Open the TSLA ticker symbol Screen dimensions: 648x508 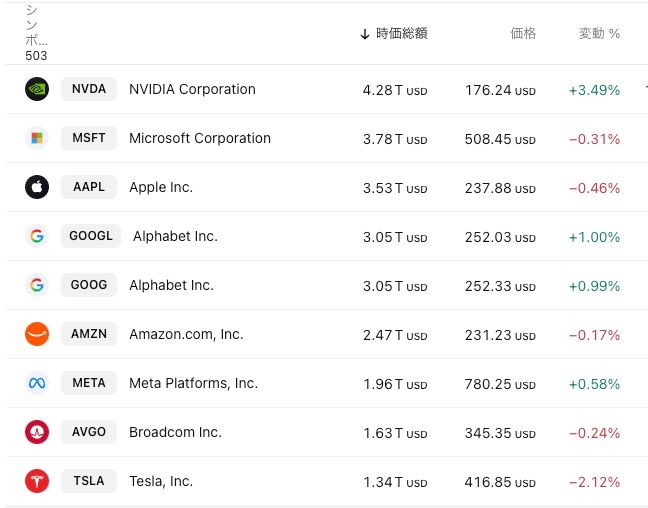89,481
